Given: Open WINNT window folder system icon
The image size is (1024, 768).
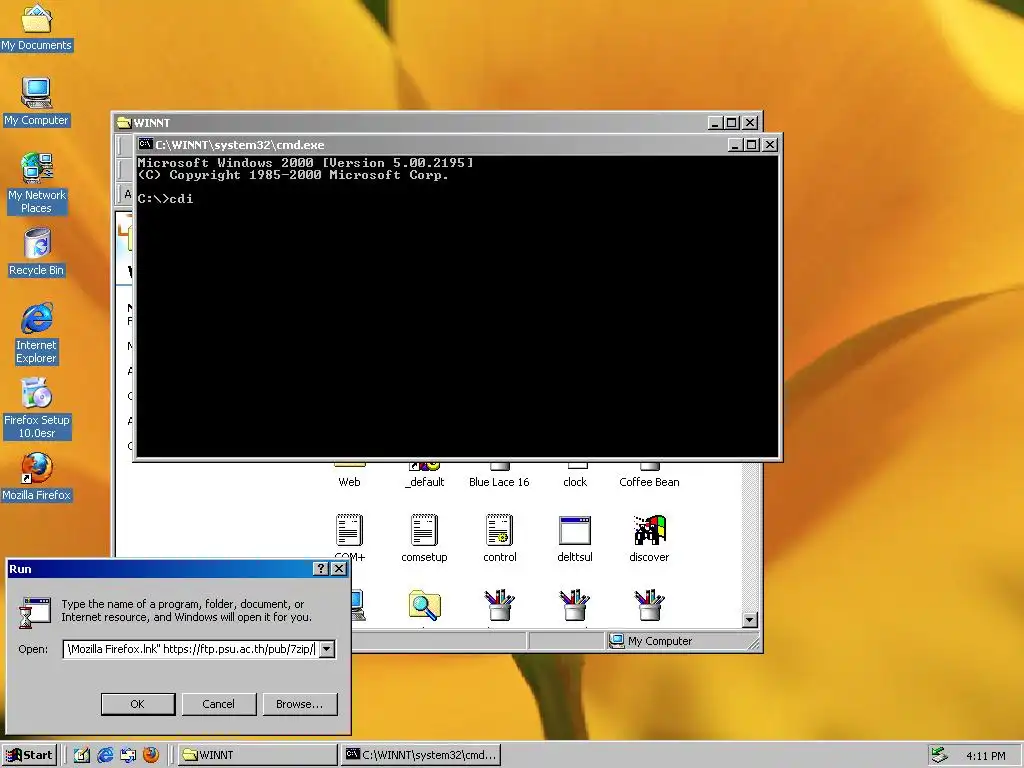Looking at the screenshot, I should 123,122.
